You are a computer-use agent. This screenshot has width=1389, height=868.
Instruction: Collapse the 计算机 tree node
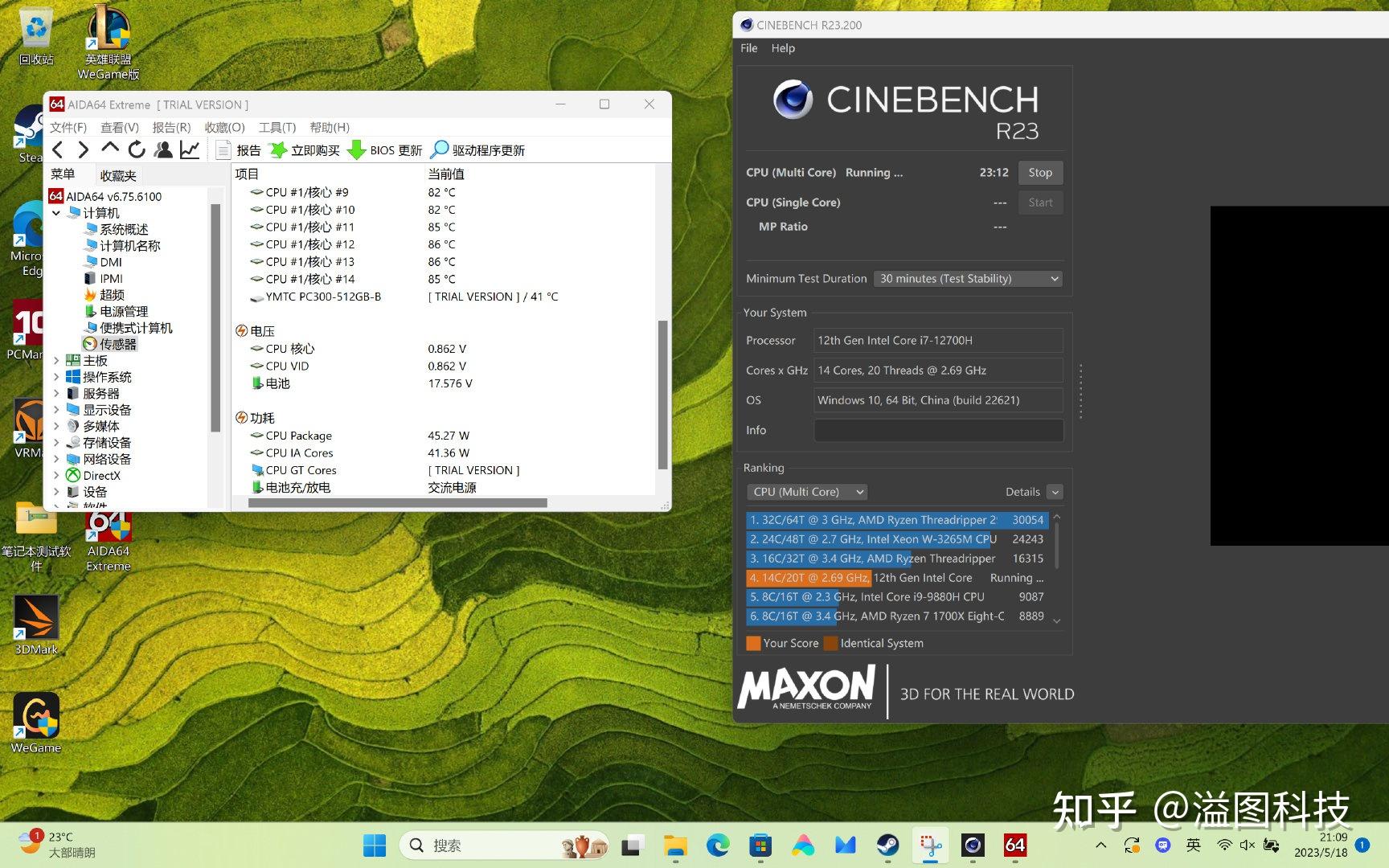pyautogui.click(x=56, y=213)
